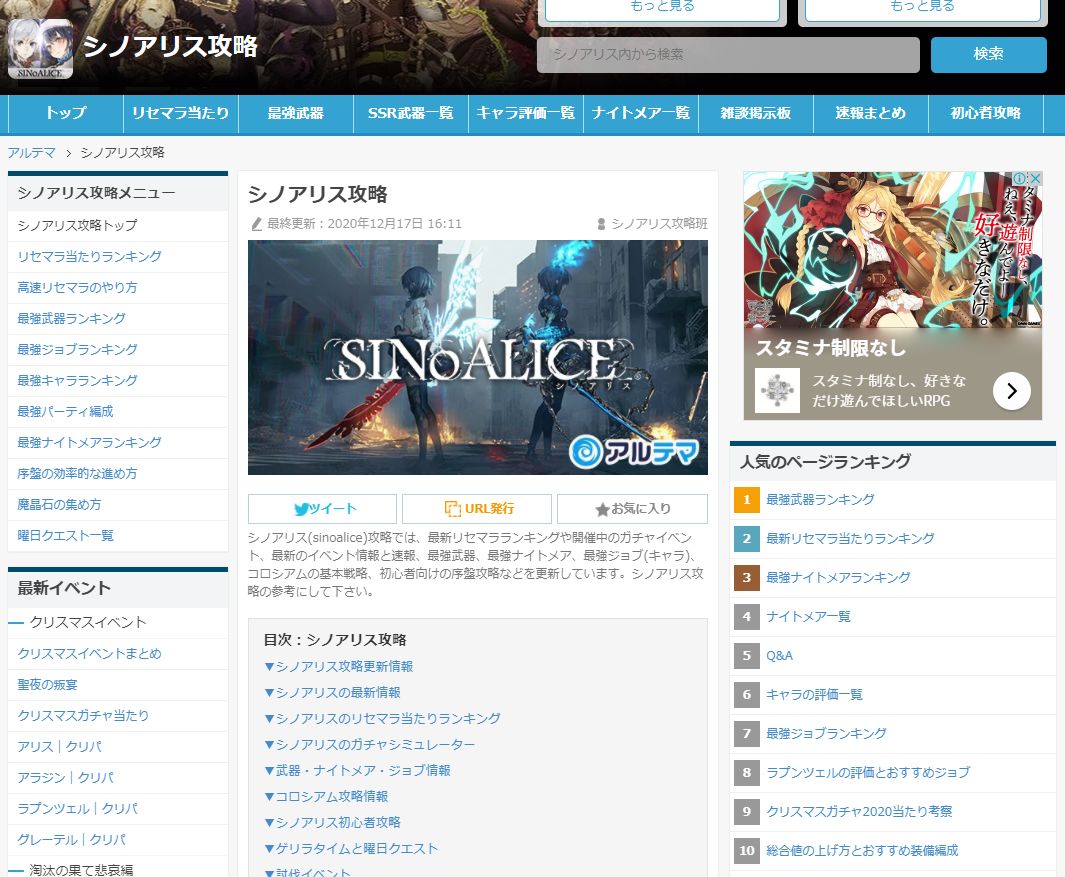Screen dimensions: 1065x877
Task: Close the advertisement with X icon
Action: [1034, 178]
